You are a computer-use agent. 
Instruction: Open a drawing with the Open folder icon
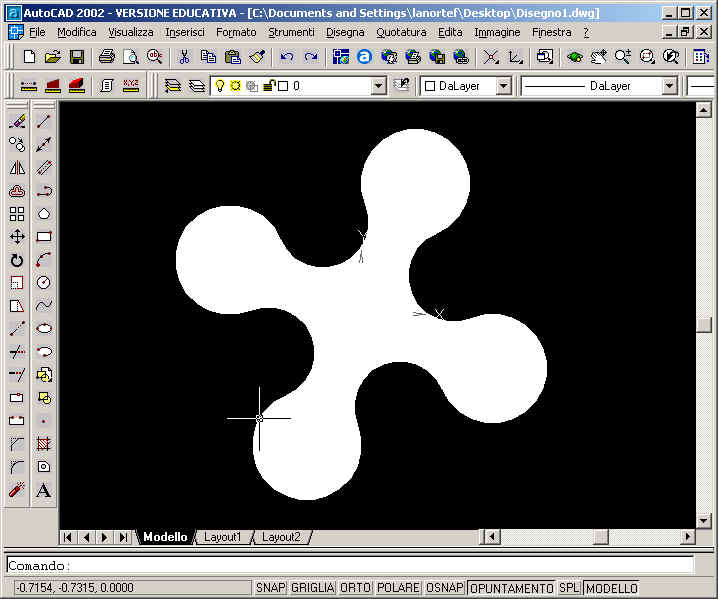tap(53, 57)
